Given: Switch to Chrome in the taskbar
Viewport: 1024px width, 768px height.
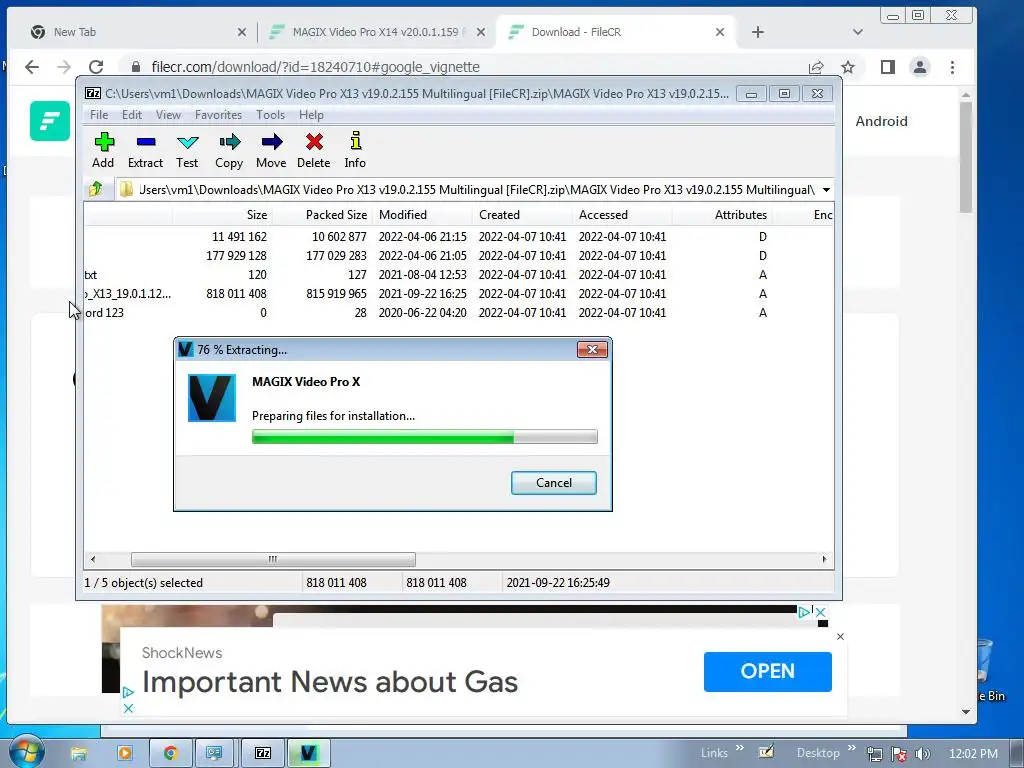Looking at the screenshot, I should click(170, 753).
